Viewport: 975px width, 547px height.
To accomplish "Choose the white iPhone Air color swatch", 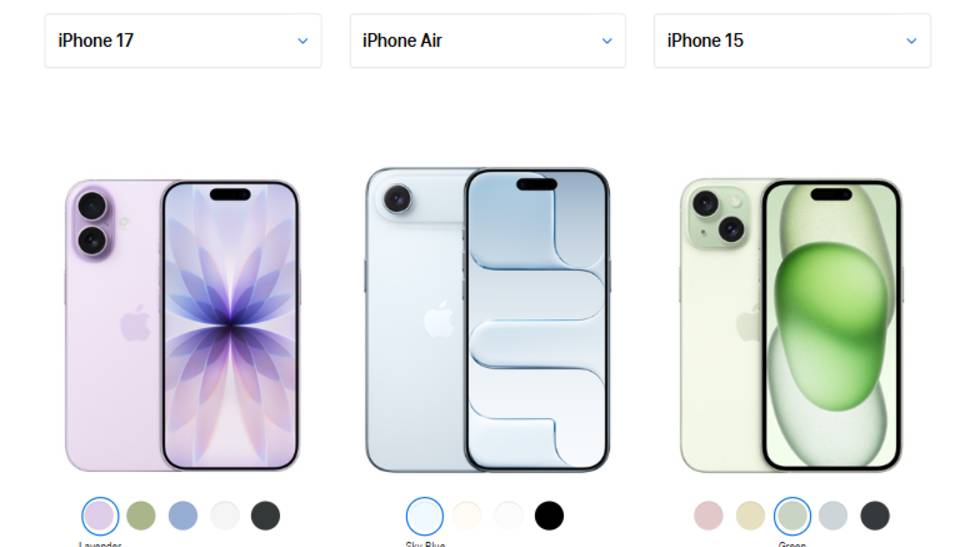I will point(508,516).
